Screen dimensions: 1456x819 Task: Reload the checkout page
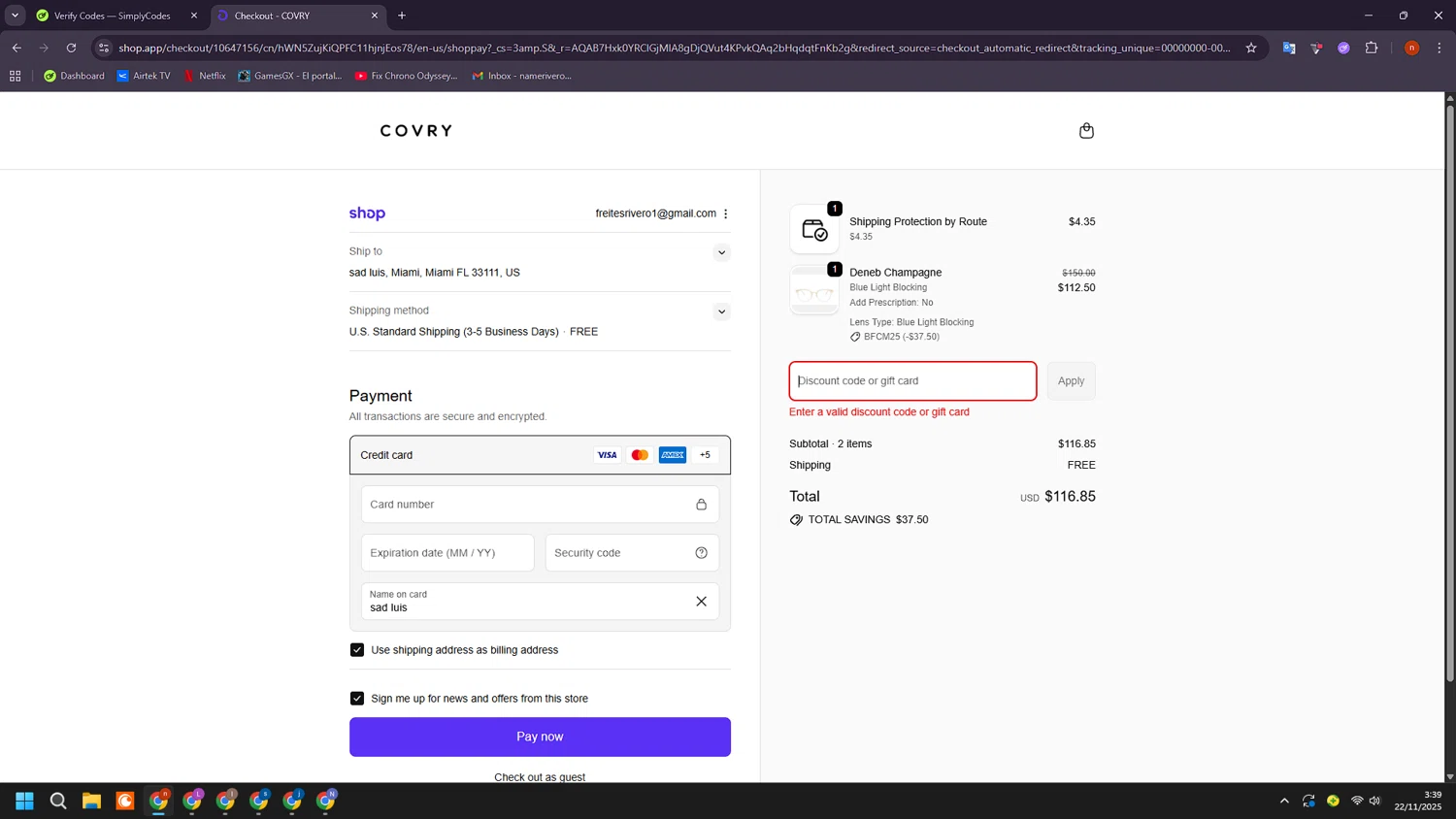pos(71,48)
